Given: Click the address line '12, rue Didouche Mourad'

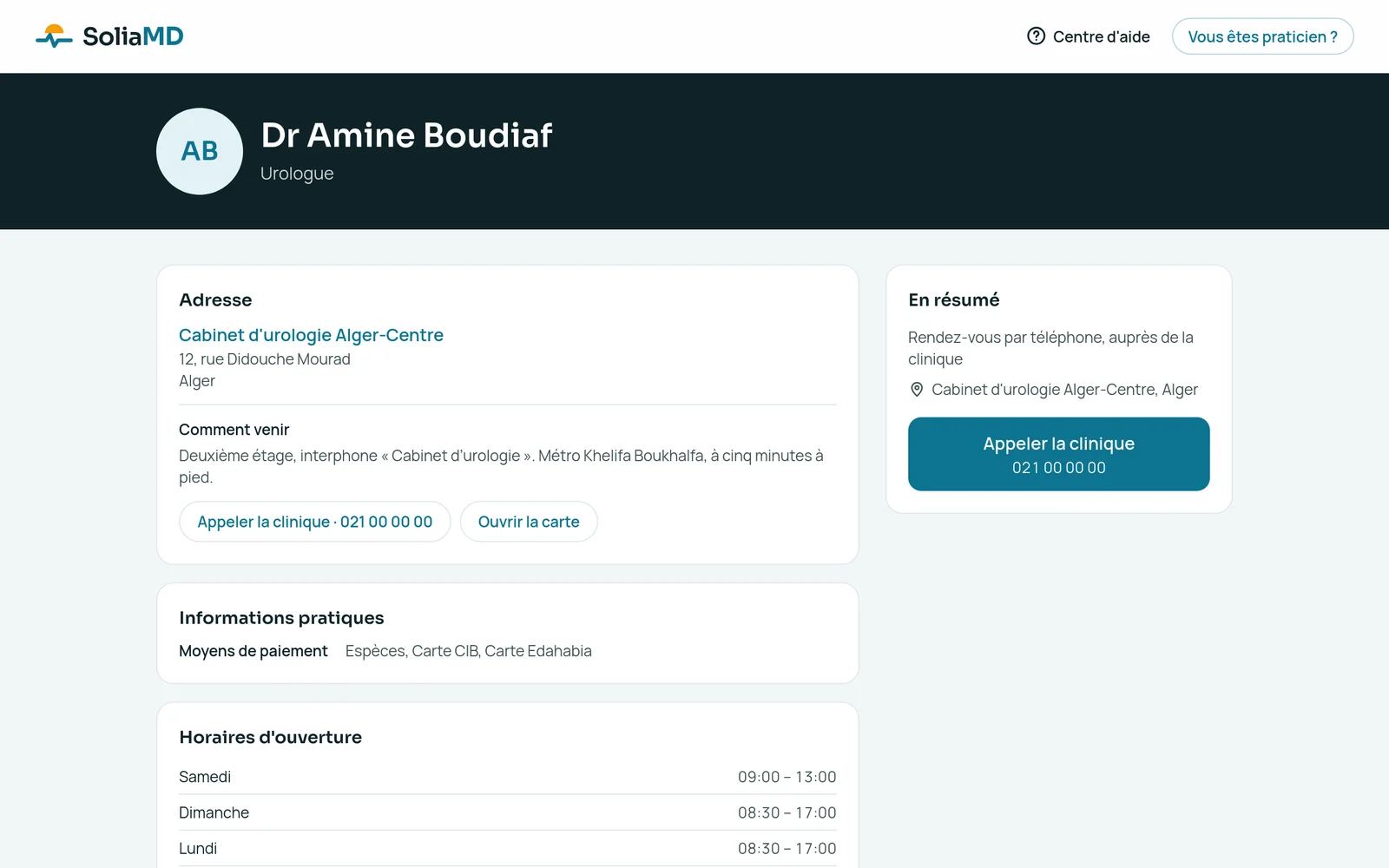Looking at the screenshot, I should (x=265, y=359).
